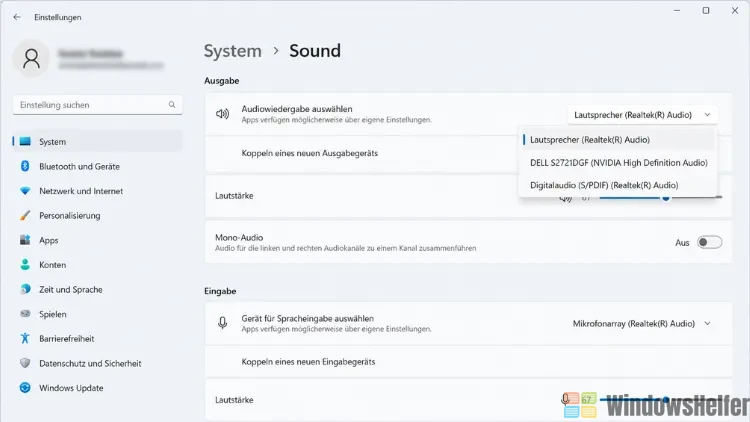
Task: Open Barrierefreiheit settings
Action: (98, 338)
